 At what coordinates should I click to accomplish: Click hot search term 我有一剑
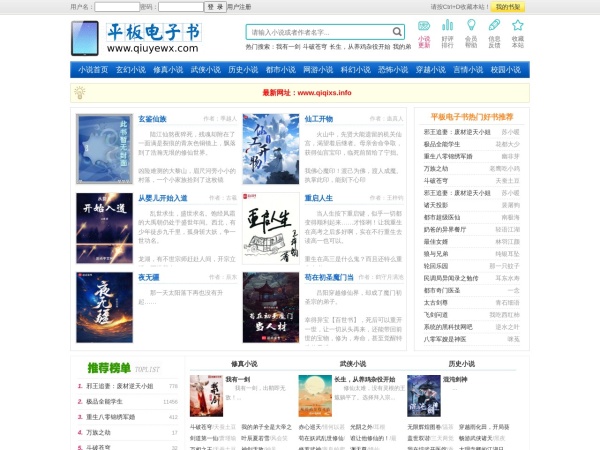(288, 47)
